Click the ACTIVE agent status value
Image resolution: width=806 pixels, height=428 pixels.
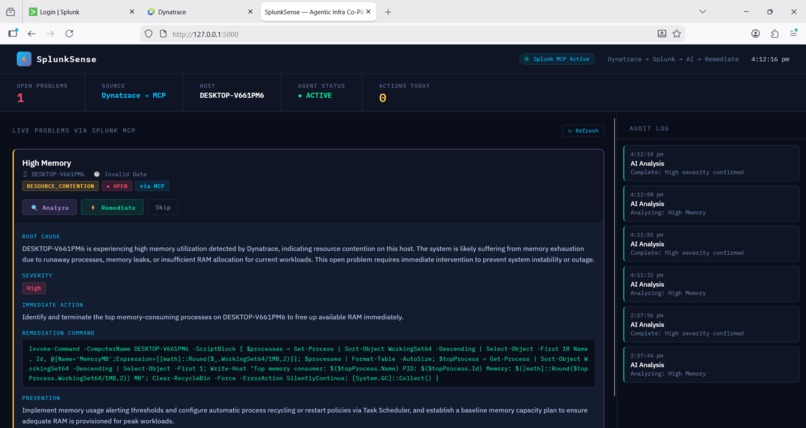[x=315, y=96]
